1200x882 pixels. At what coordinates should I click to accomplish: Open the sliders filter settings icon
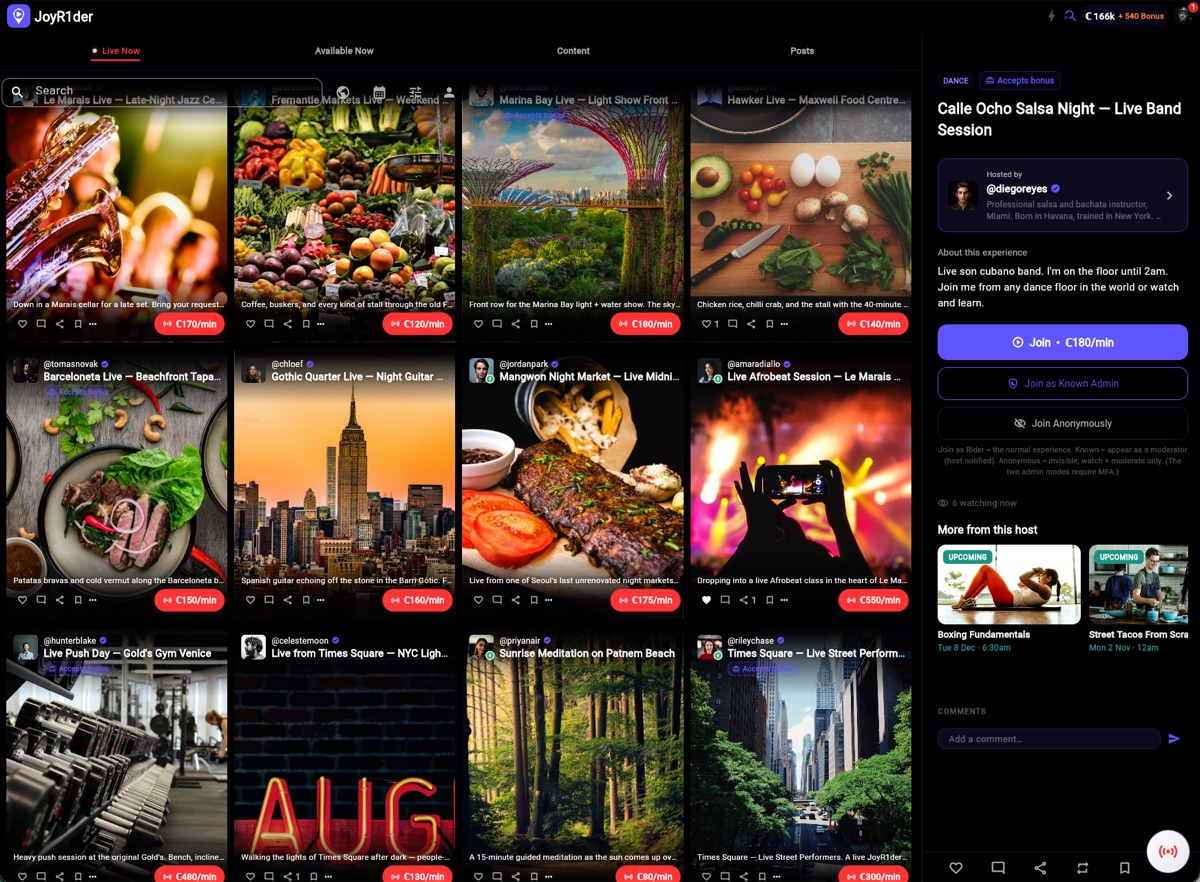click(x=415, y=92)
